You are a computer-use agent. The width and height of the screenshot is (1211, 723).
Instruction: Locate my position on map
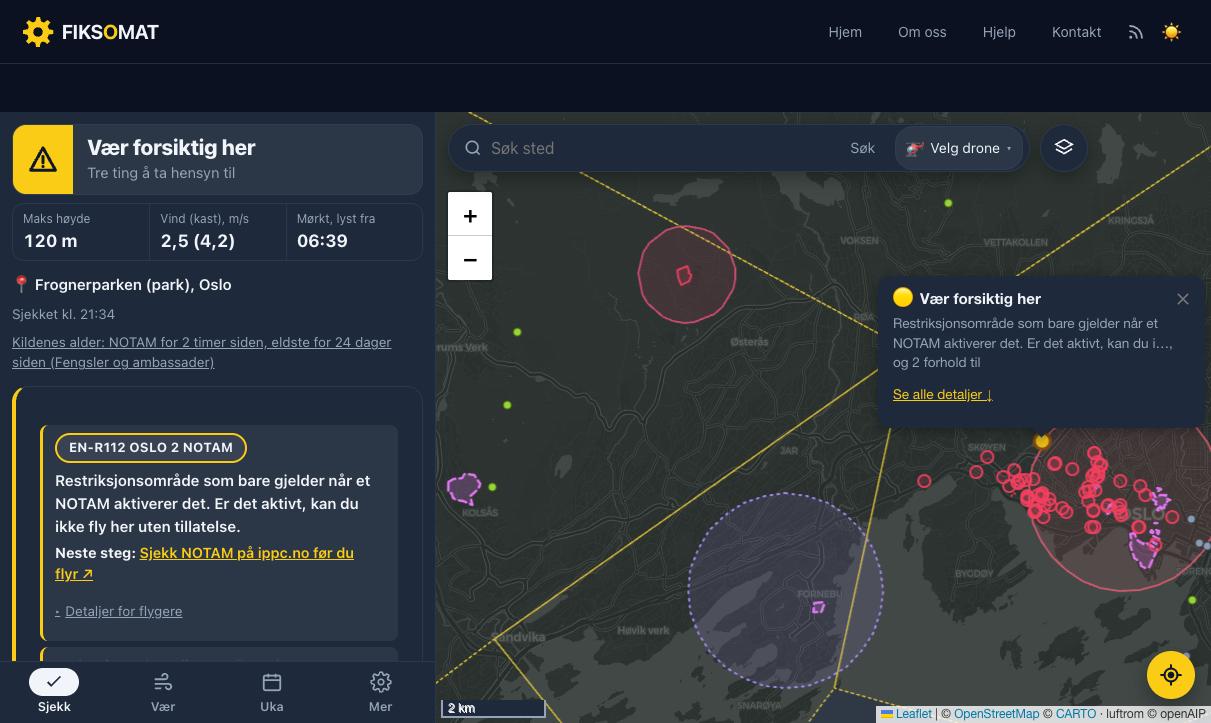point(1171,675)
